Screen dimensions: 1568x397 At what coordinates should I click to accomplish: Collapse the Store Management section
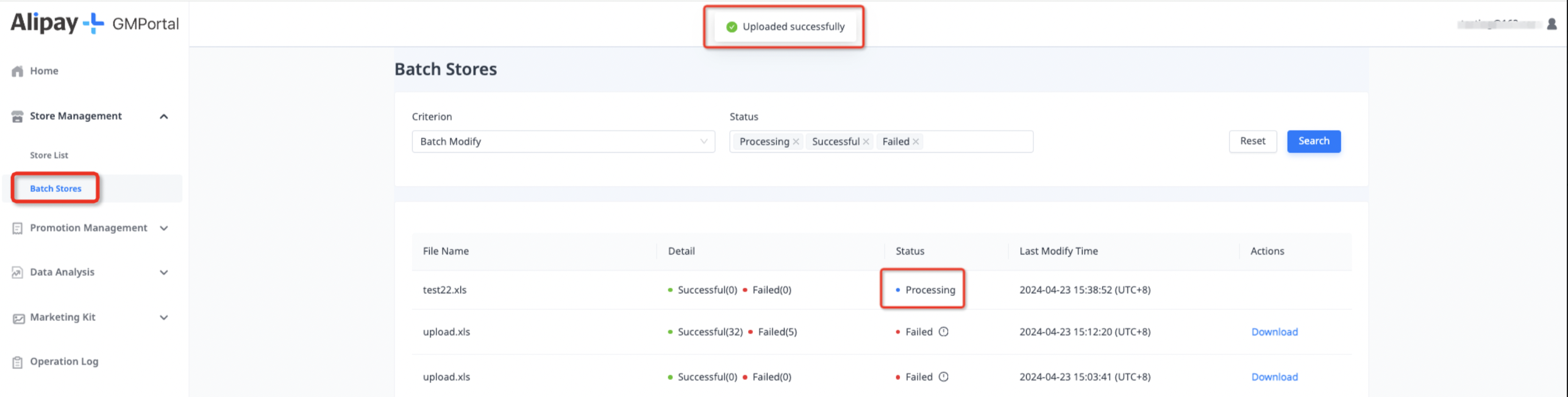point(164,116)
